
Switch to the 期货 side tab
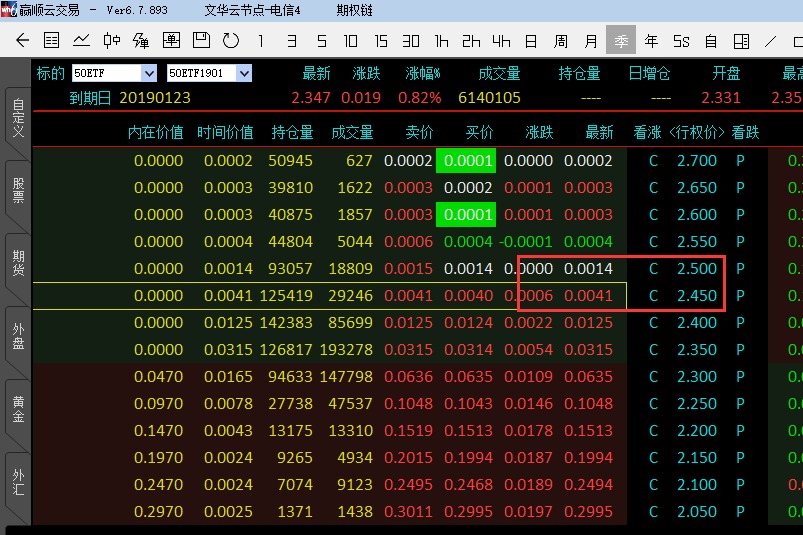18,268
